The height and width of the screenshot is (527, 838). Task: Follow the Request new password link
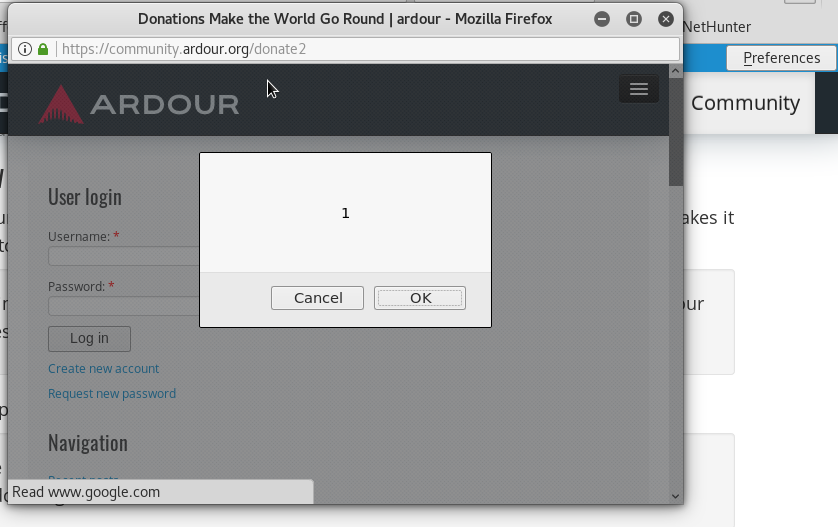[112, 393]
